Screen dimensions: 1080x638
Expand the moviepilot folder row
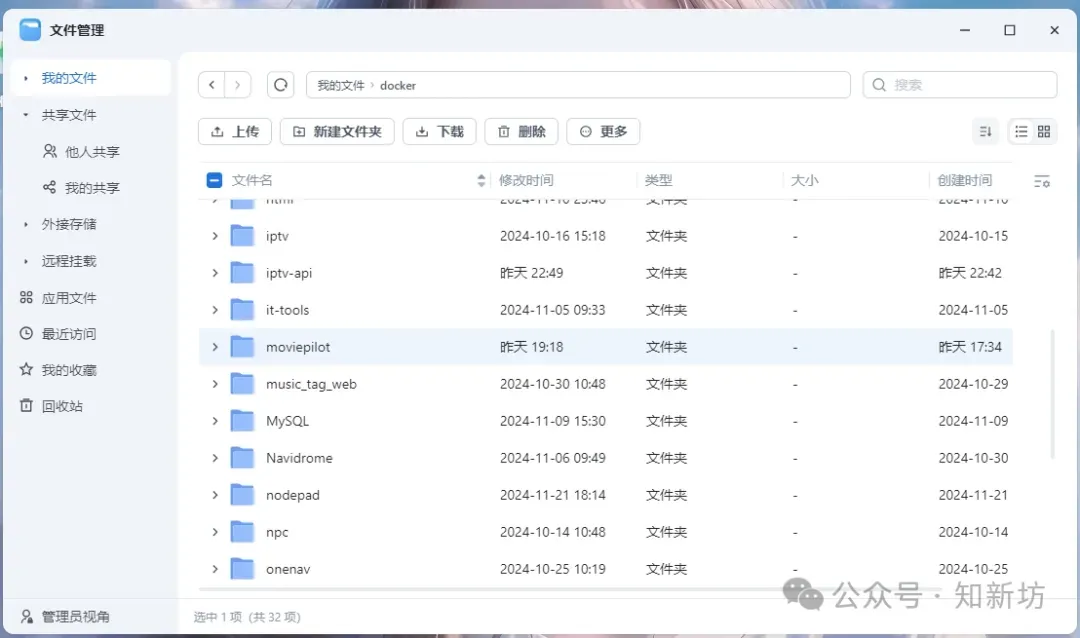[215, 347]
